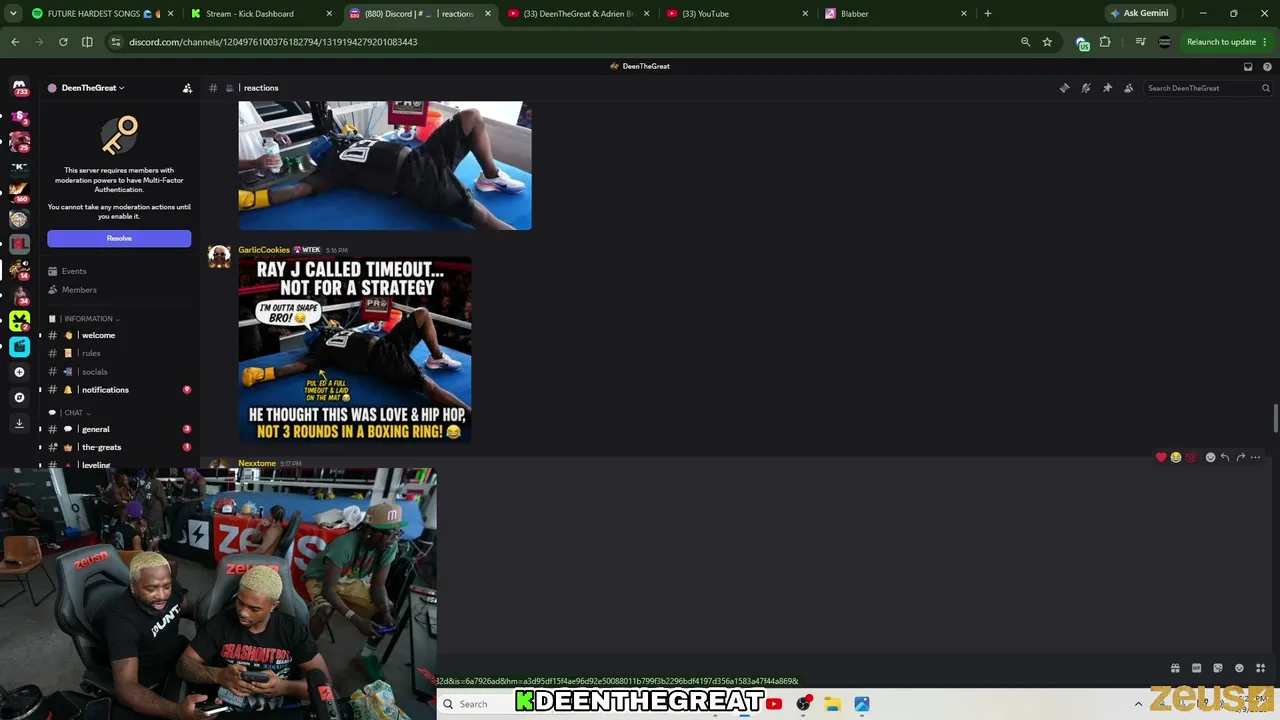Image resolution: width=1280 pixels, height=720 pixels.
Task: Click Ask Gemini button
Action: [x=1139, y=14]
